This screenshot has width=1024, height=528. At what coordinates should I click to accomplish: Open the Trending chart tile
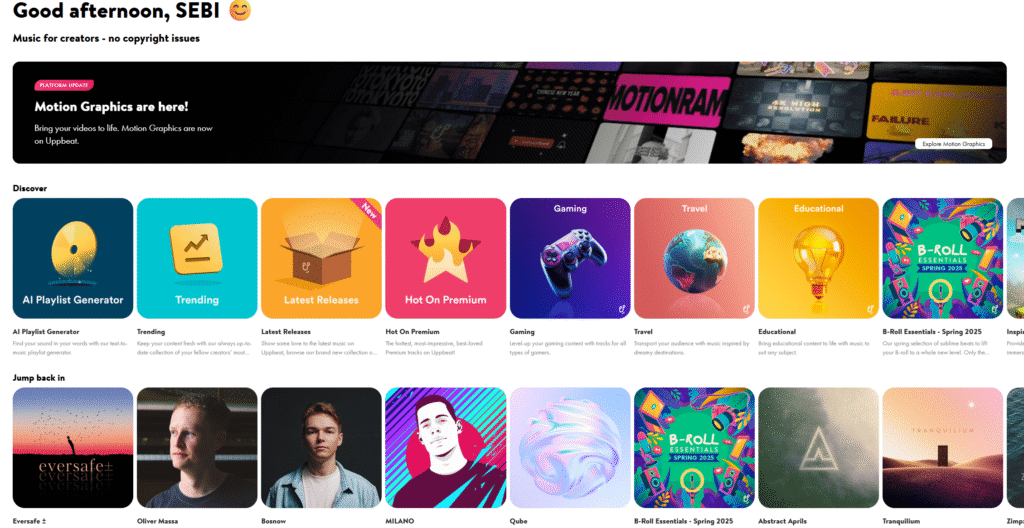coord(197,258)
